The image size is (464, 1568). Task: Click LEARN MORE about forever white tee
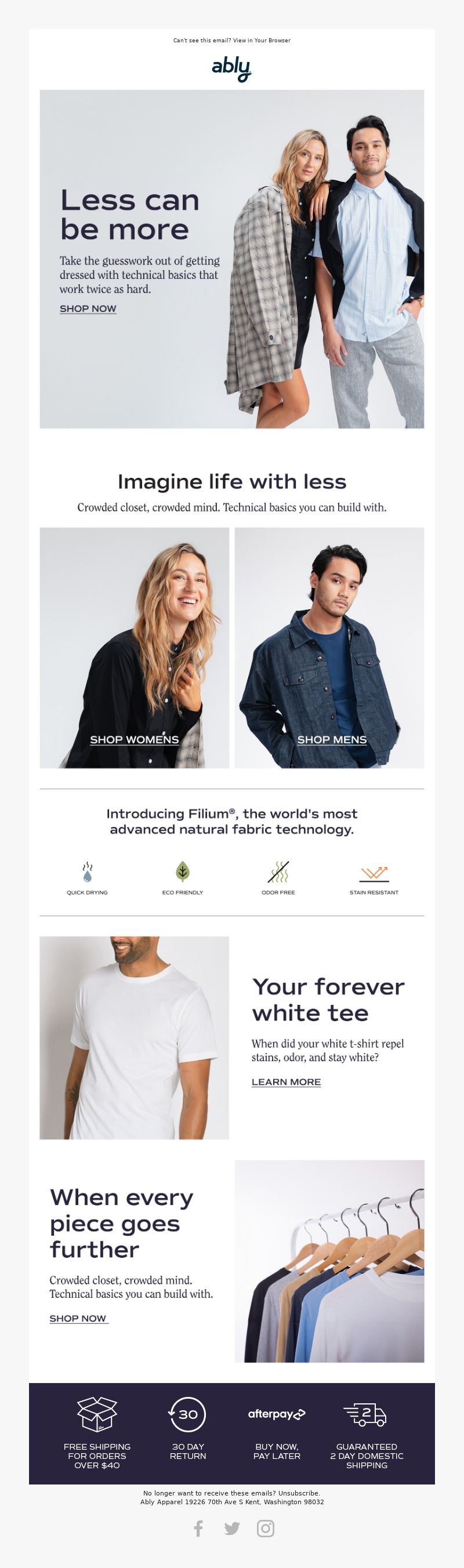coord(286,1081)
